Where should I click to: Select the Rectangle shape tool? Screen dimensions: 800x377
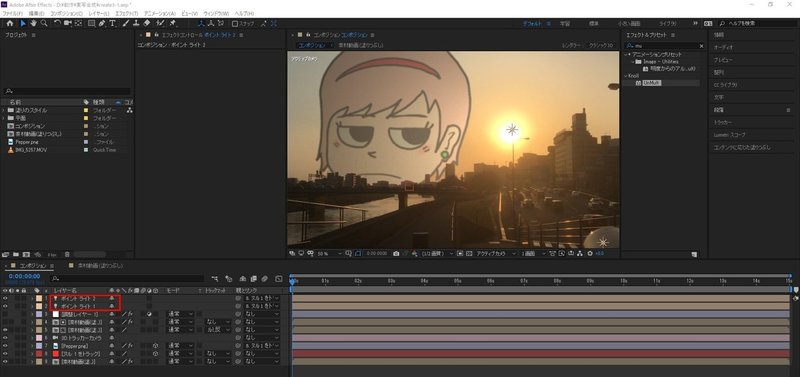point(91,23)
